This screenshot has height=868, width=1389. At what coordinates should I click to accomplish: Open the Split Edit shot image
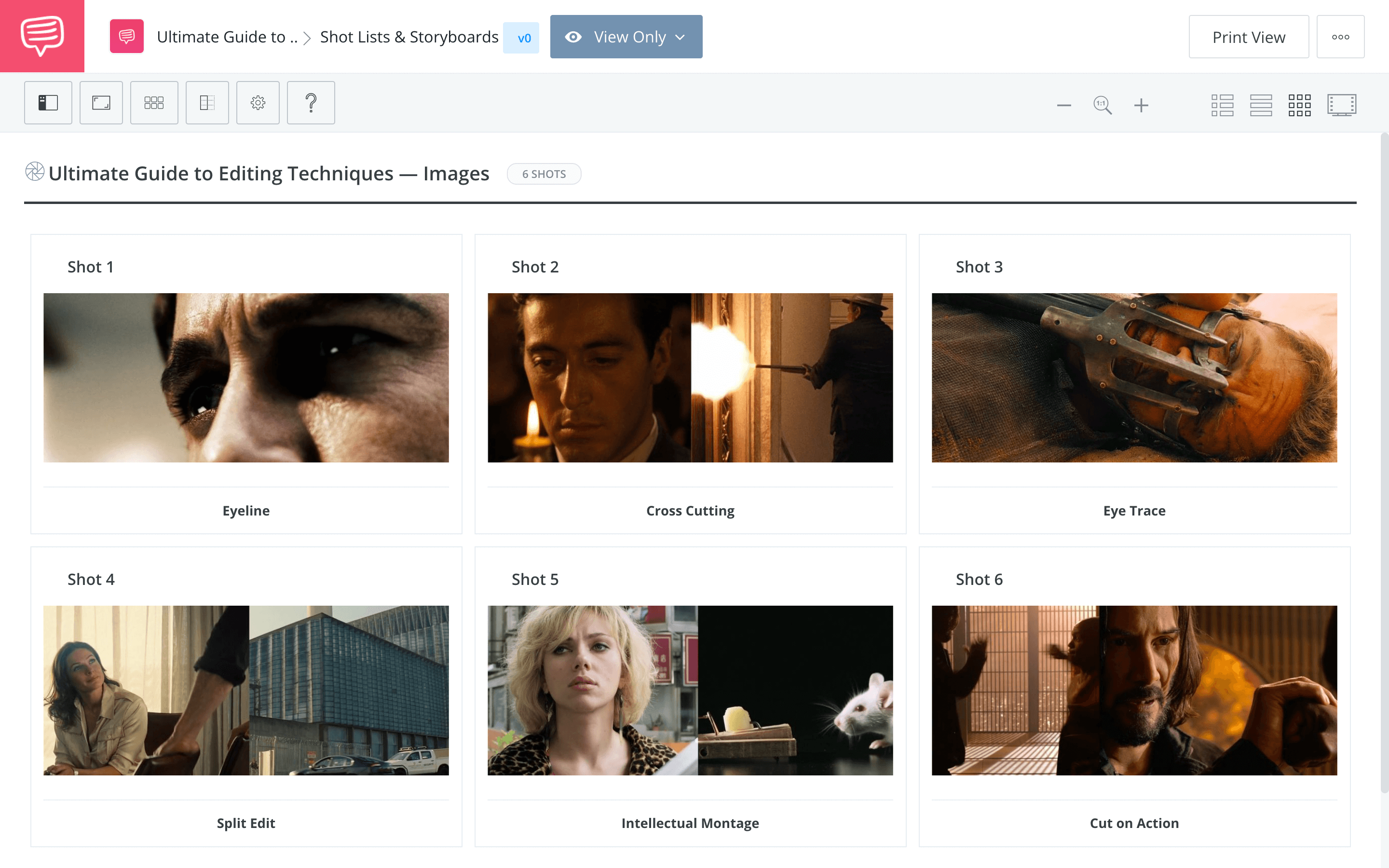[x=246, y=690]
